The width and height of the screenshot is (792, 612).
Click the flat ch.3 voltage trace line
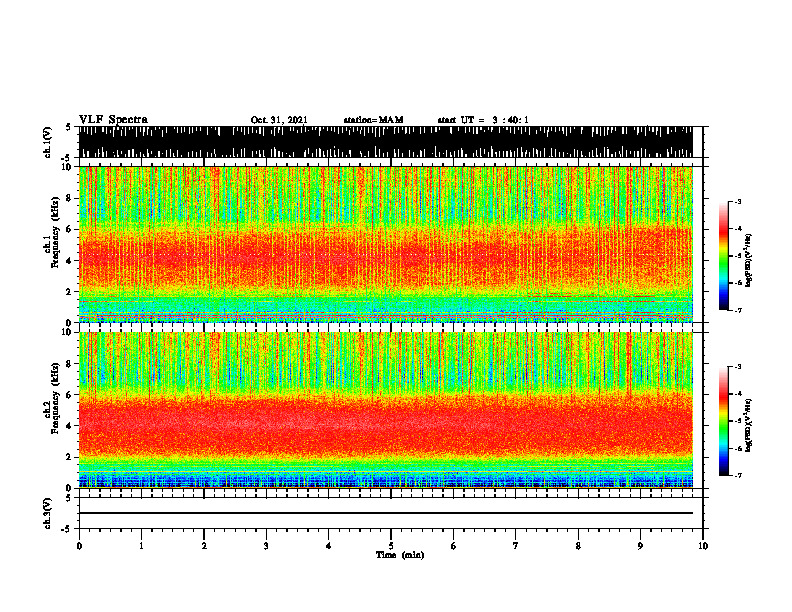(x=386, y=513)
